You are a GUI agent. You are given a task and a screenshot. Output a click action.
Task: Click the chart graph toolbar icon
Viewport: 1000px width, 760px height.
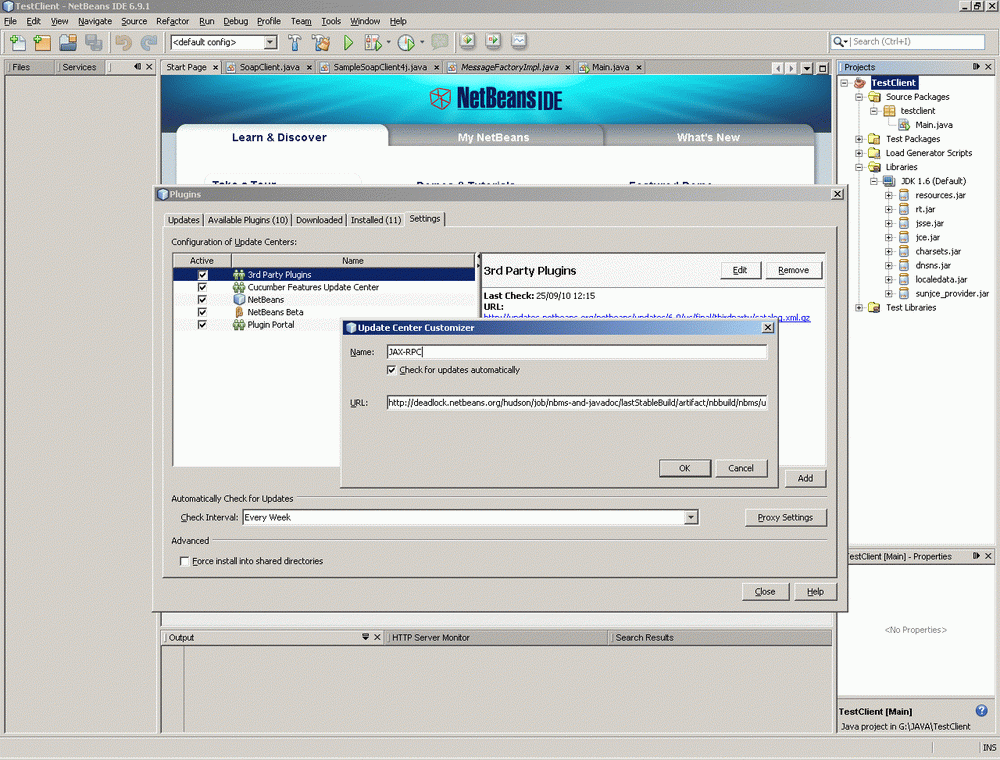coord(519,41)
